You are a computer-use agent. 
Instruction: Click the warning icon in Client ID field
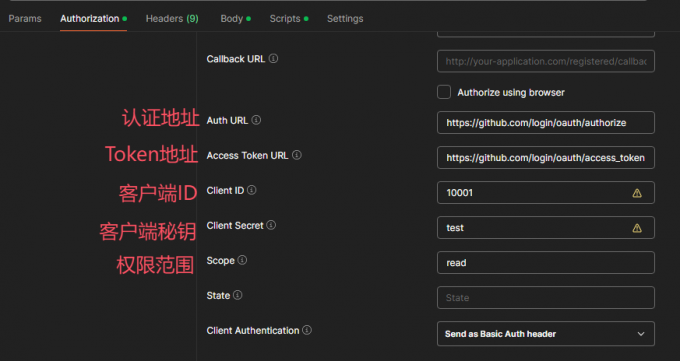[x=637, y=193]
